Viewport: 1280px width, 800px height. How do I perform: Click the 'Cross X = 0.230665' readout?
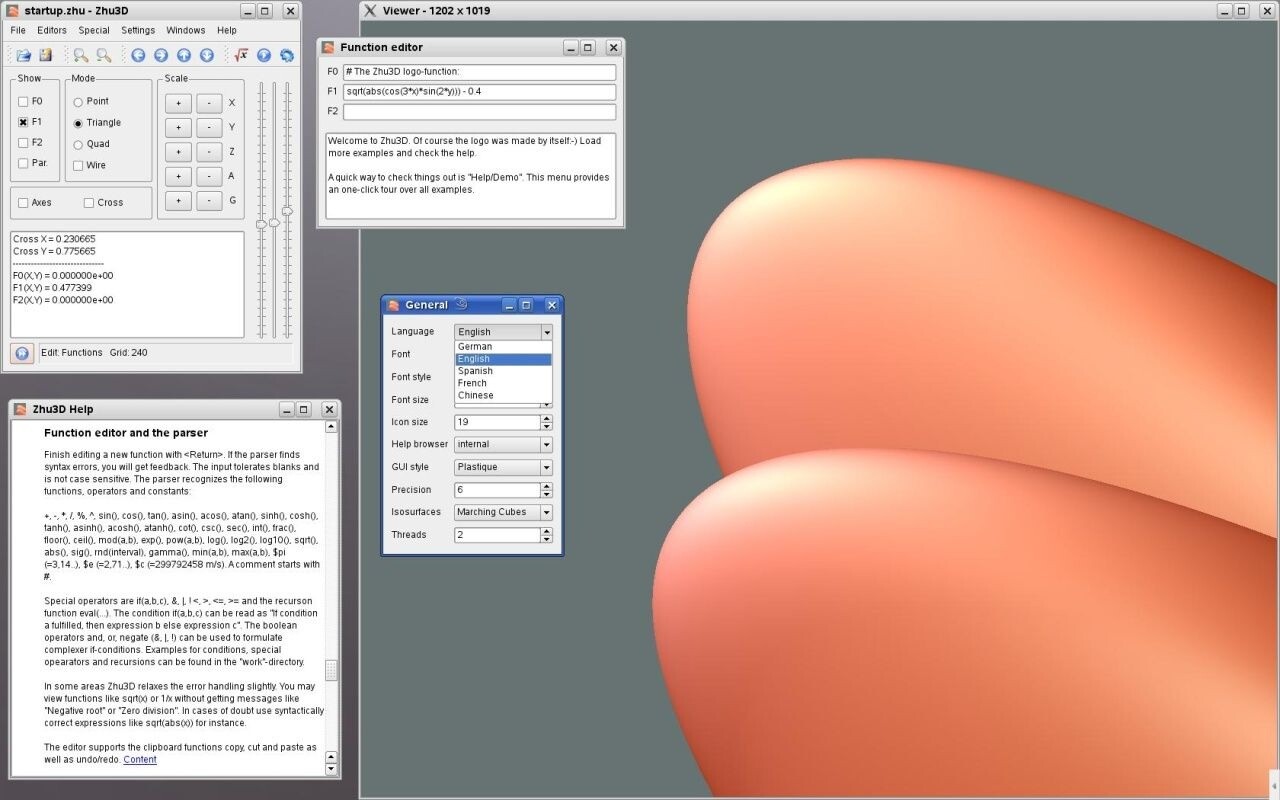pyautogui.click(x=54, y=240)
